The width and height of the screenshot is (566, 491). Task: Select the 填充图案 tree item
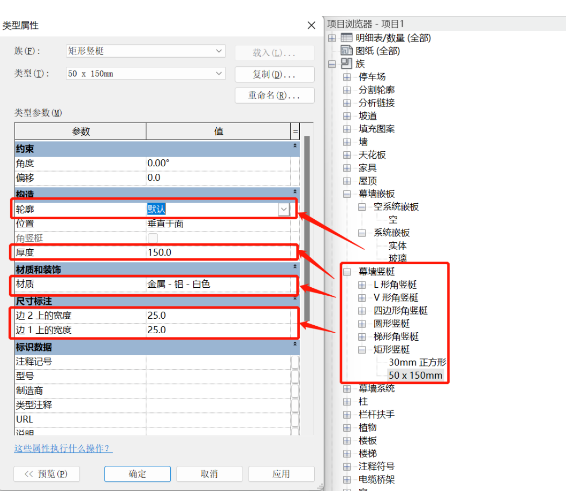tap(377, 129)
